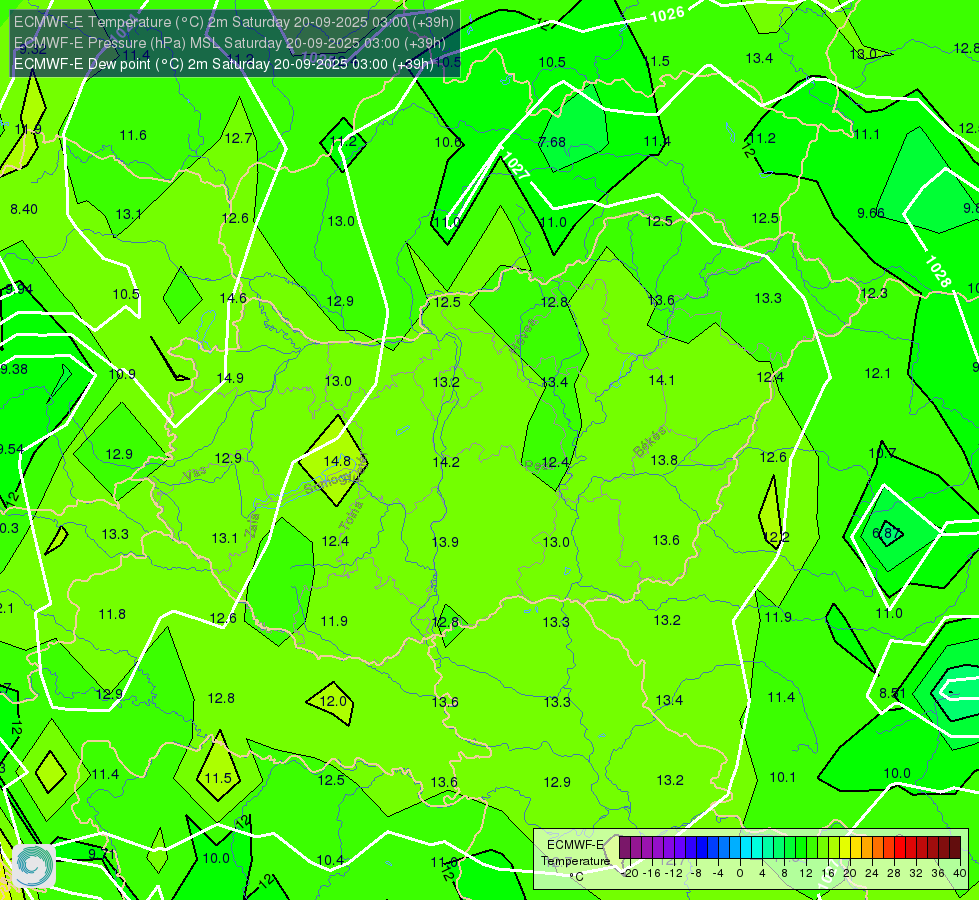This screenshot has height=900, width=979.
Task: Click the Zala county label
Action: [x=252, y=526]
